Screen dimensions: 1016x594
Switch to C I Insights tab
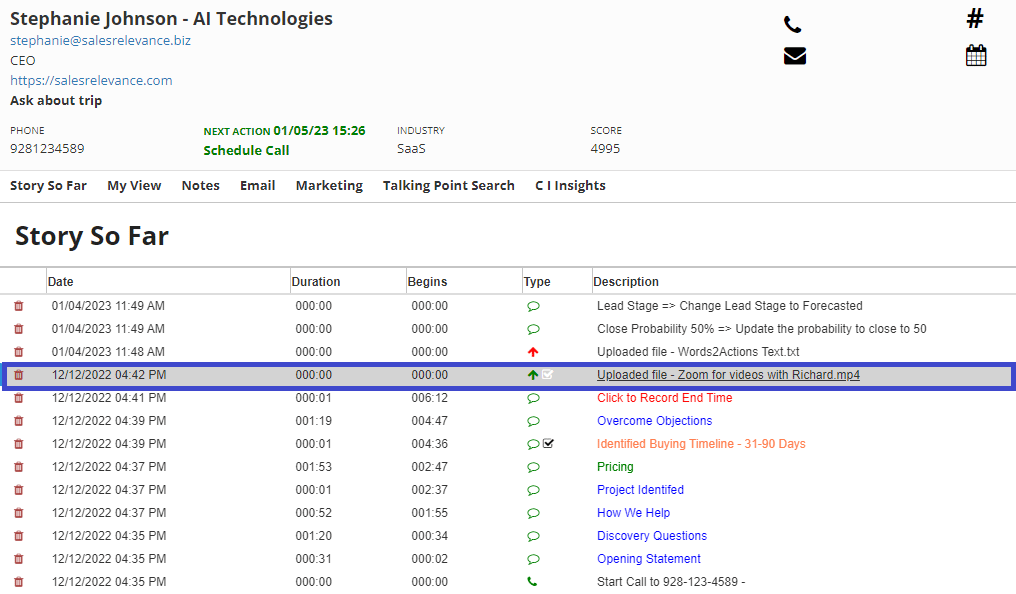click(570, 186)
